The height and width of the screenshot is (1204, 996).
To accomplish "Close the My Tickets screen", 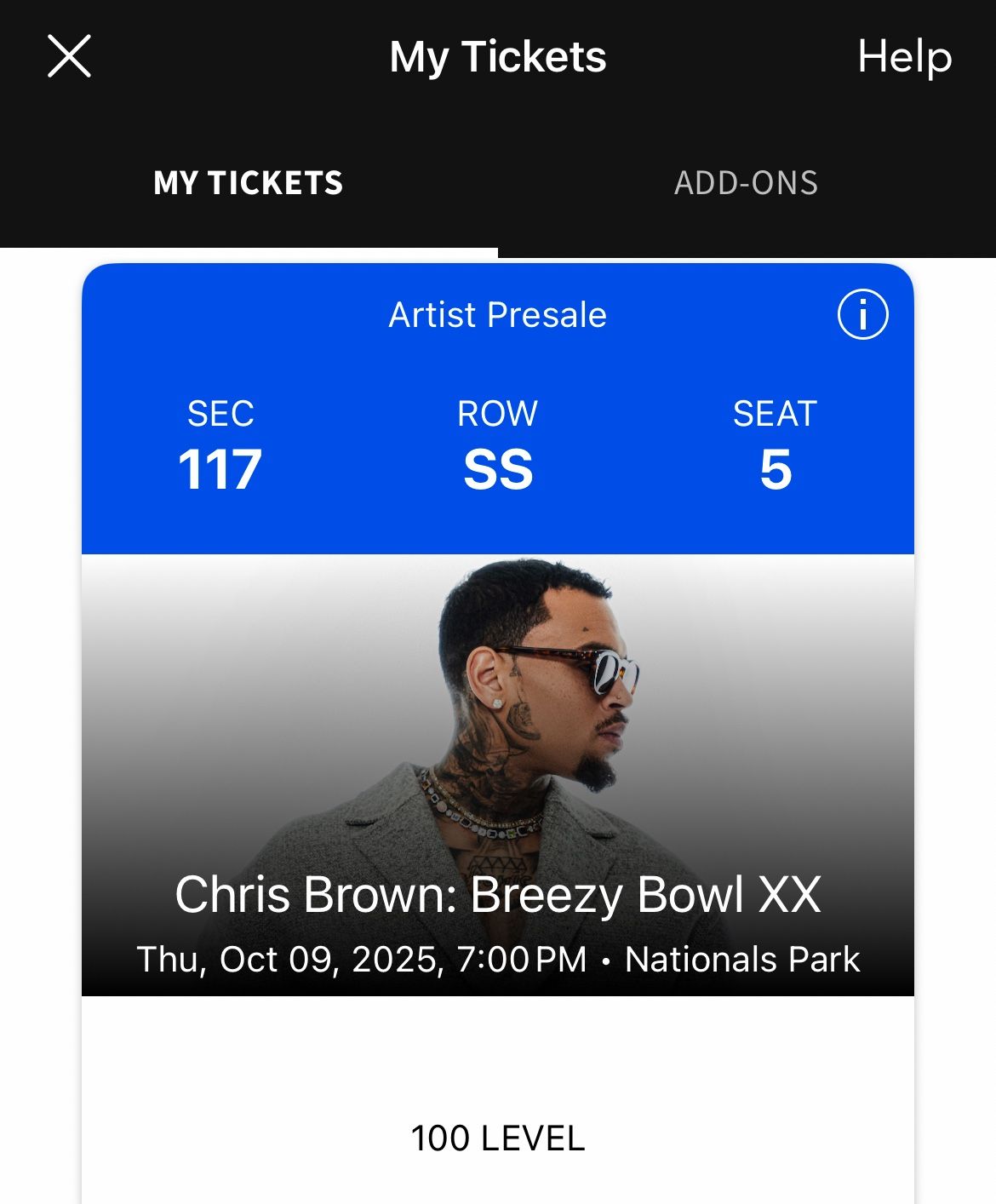I will (x=69, y=57).
